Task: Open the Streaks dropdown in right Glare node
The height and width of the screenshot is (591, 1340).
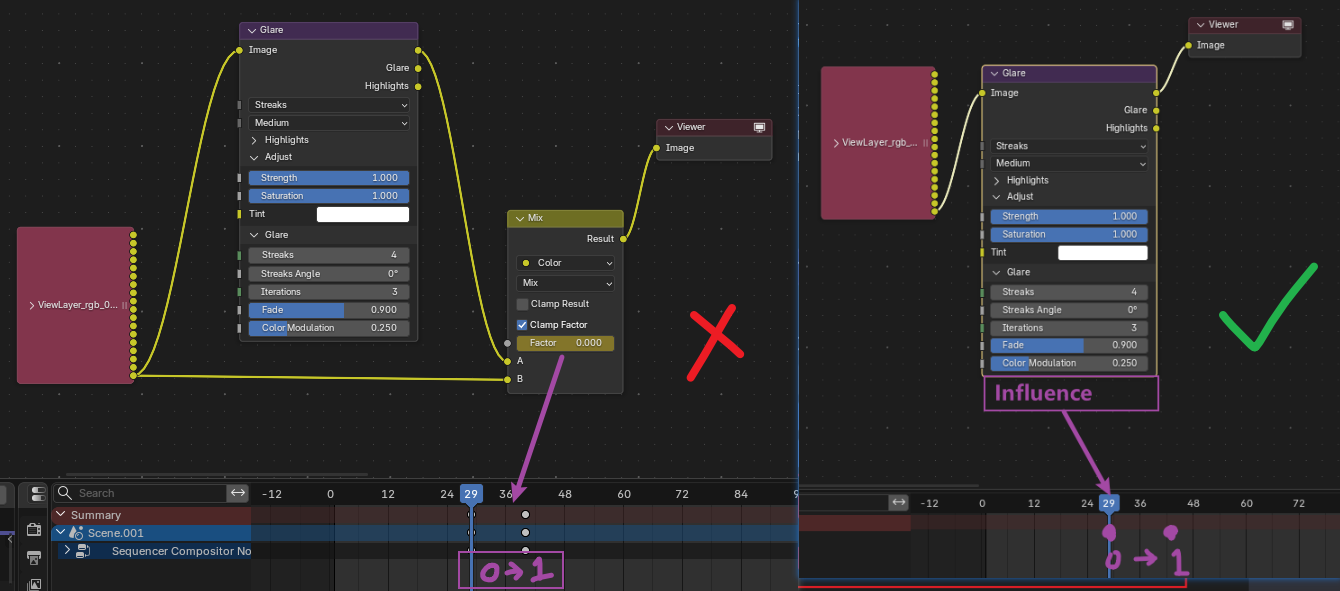Action: 1069,146
